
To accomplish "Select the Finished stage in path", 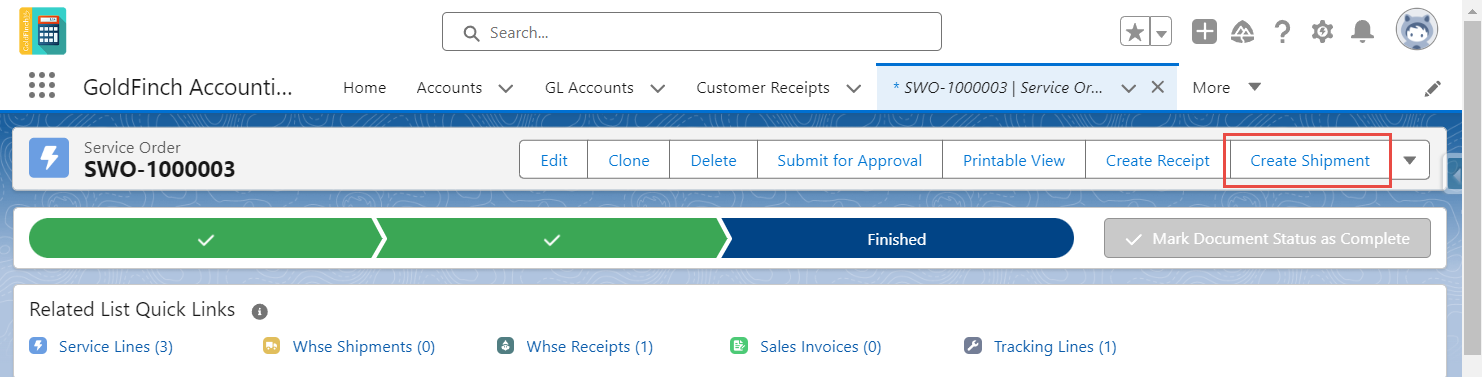I will click(896, 239).
